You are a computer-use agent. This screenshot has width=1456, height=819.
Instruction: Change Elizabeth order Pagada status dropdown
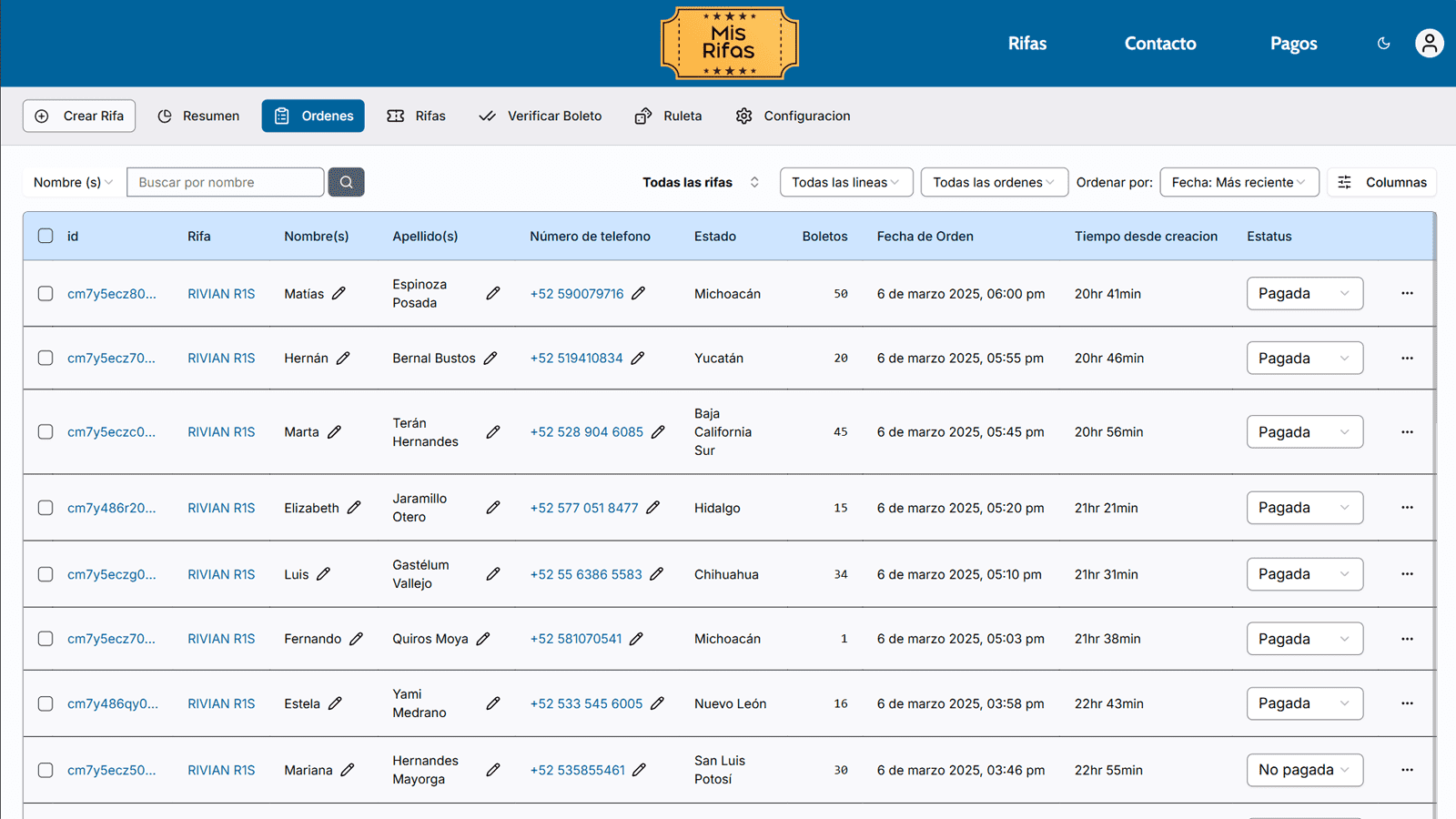(x=1304, y=507)
